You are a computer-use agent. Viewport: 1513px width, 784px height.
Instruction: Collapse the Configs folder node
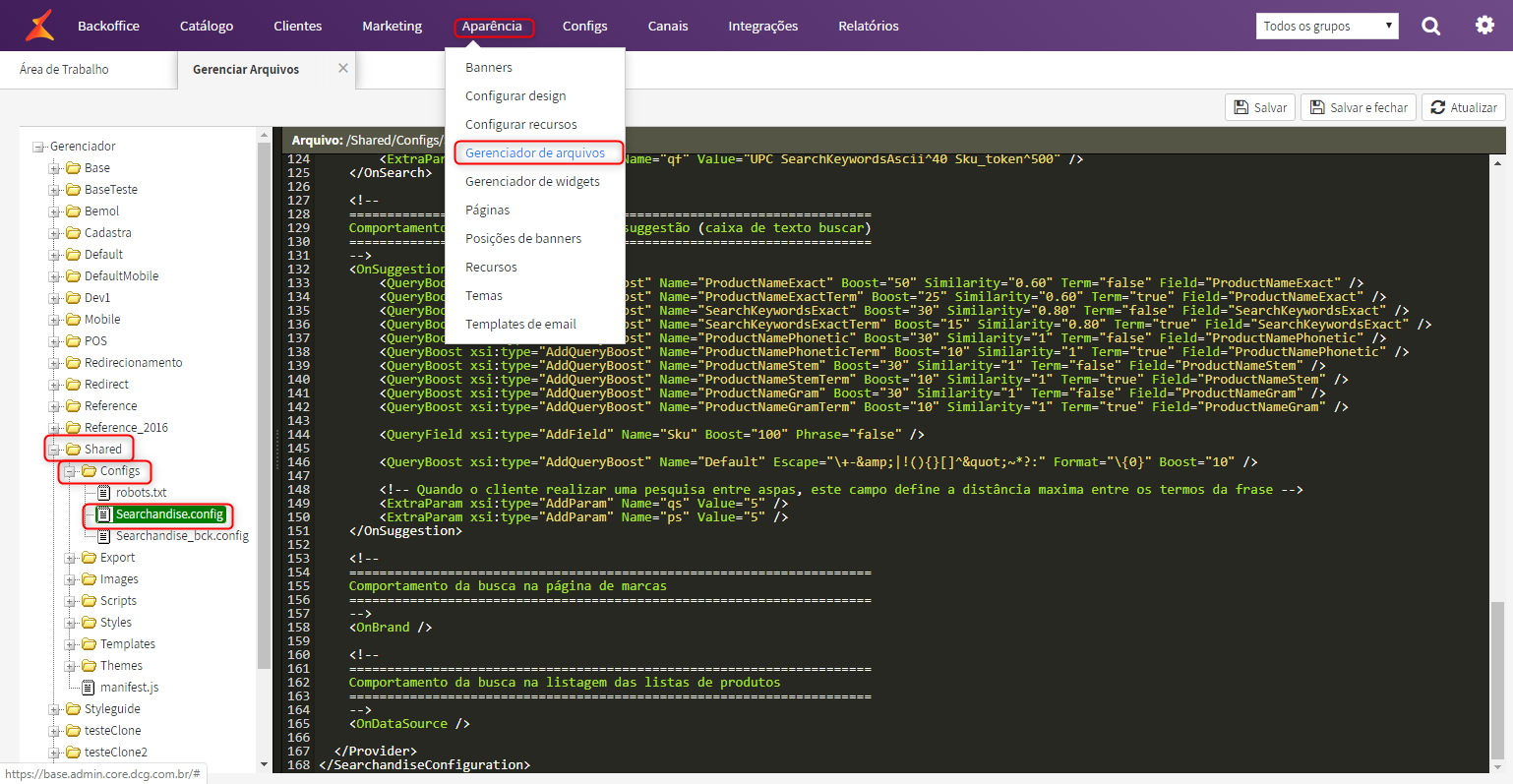point(71,471)
